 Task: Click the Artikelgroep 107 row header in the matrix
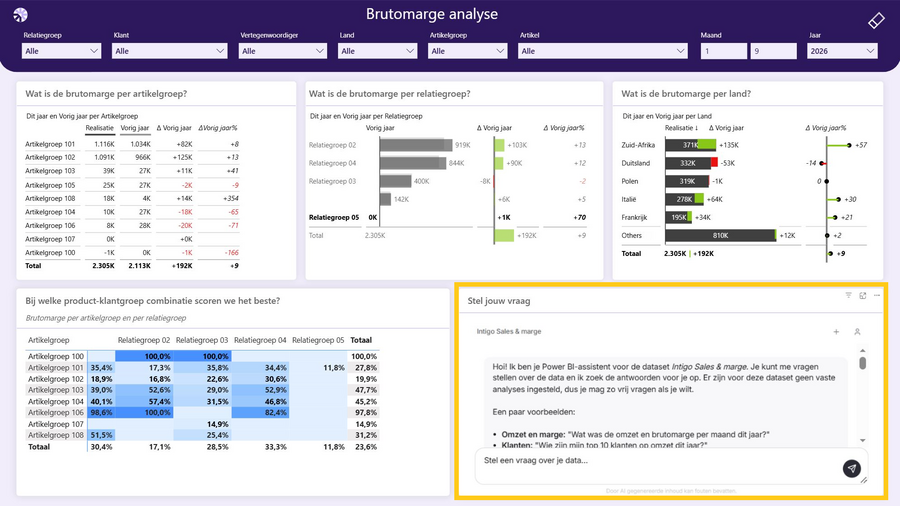point(56,424)
